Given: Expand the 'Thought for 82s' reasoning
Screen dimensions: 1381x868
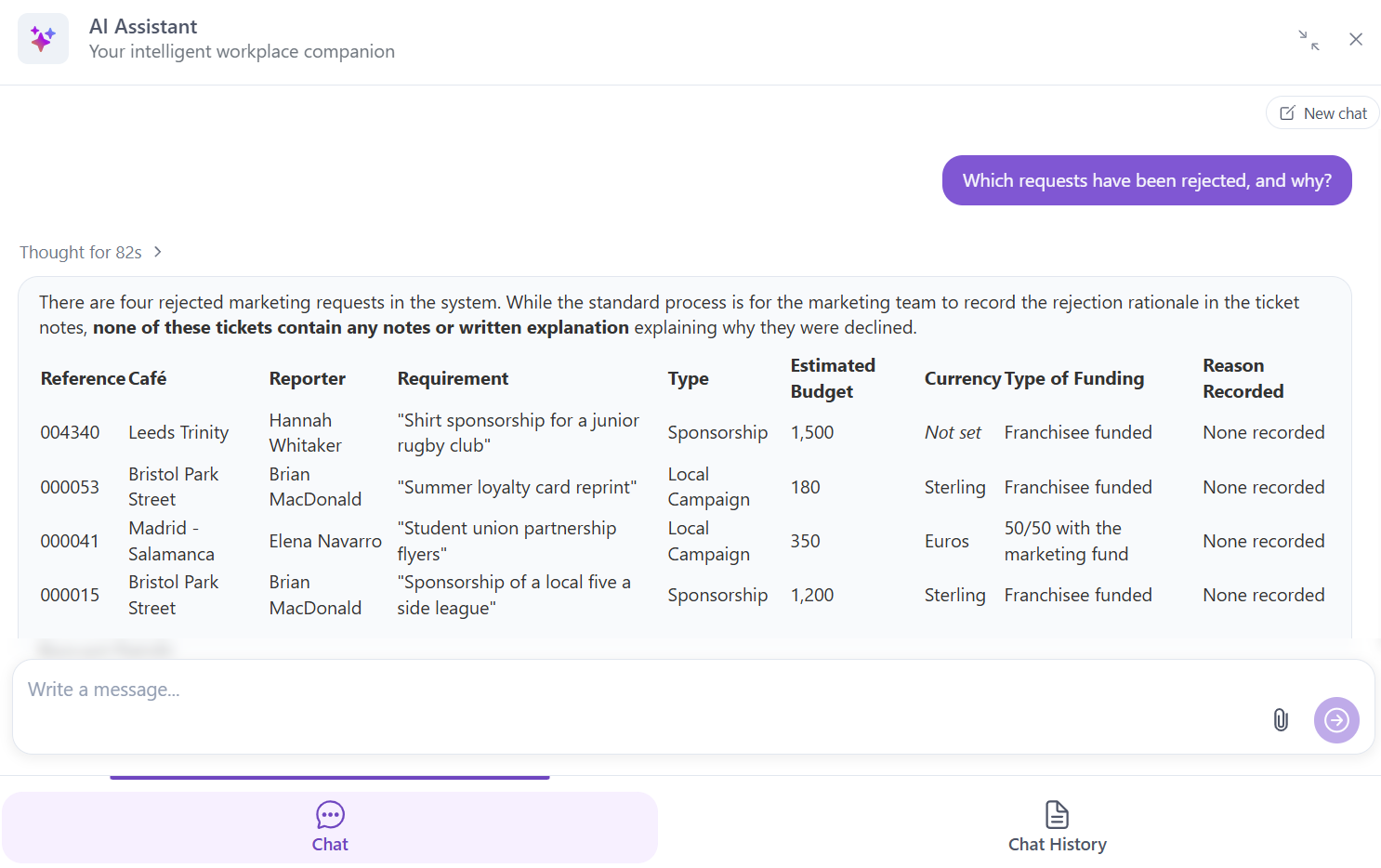Looking at the screenshot, I should (91, 253).
